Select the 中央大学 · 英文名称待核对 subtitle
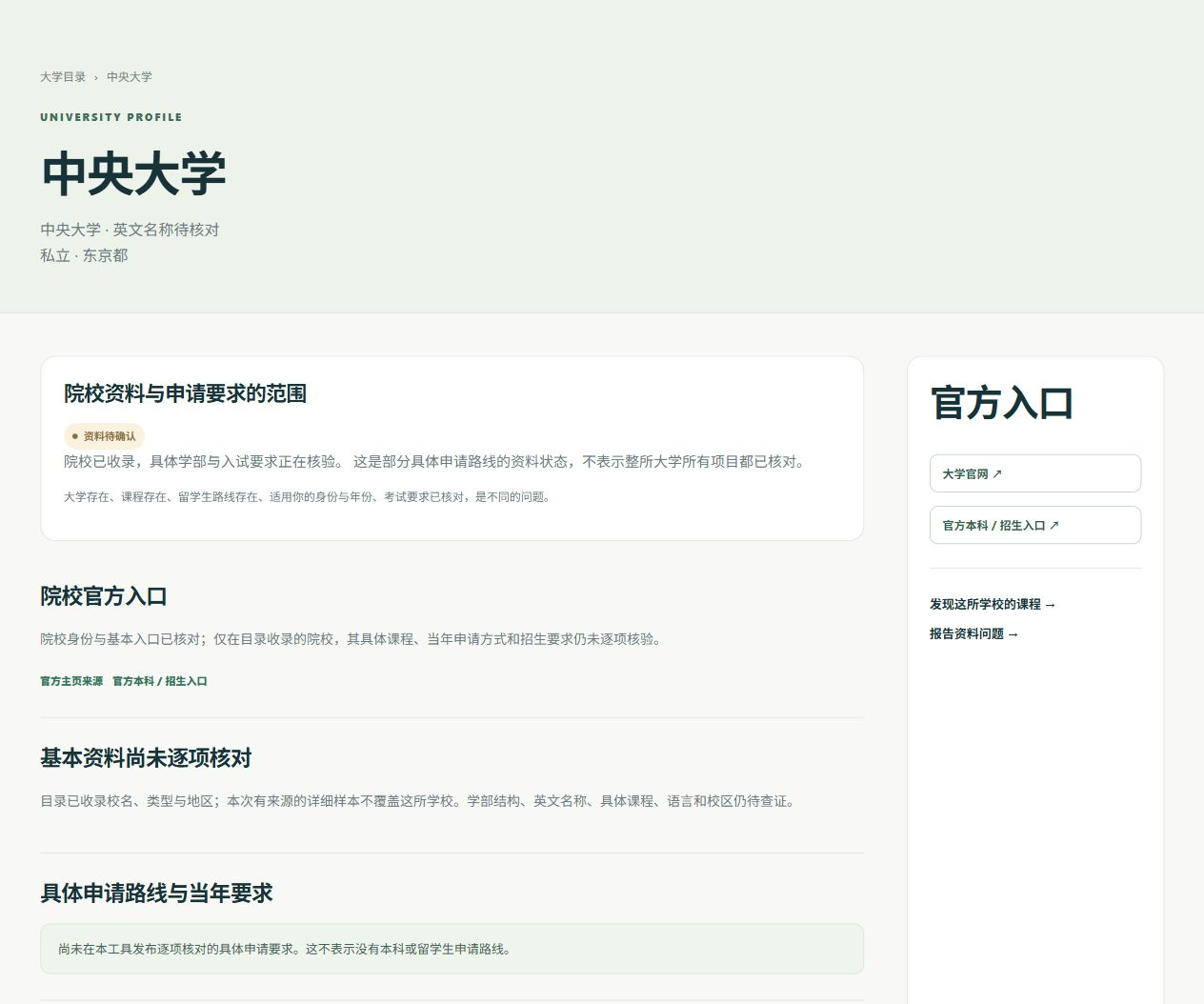This screenshot has width=1204, height=1004. coord(130,230)
